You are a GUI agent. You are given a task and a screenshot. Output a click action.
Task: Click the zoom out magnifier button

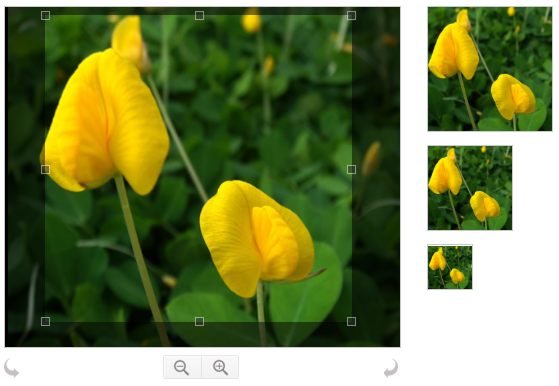point(182,367)
